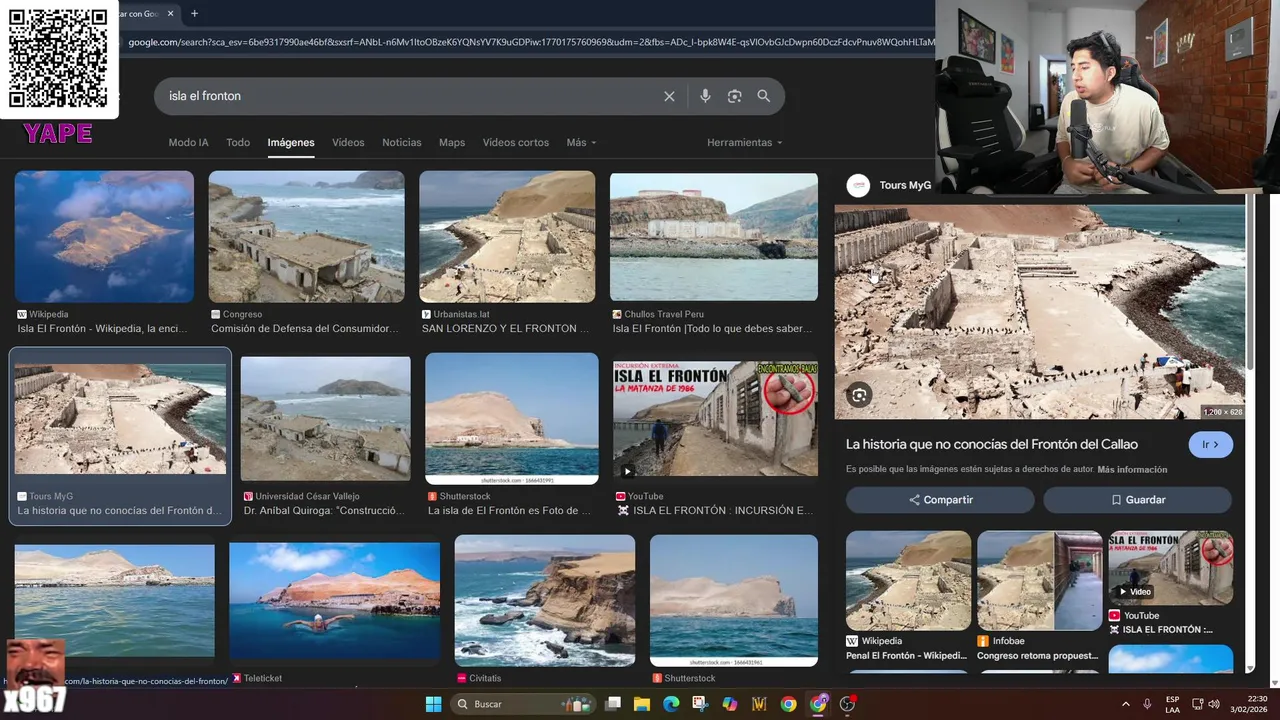Close the current browser tab
Viewport: 1280px width, 720px height.
171,13
